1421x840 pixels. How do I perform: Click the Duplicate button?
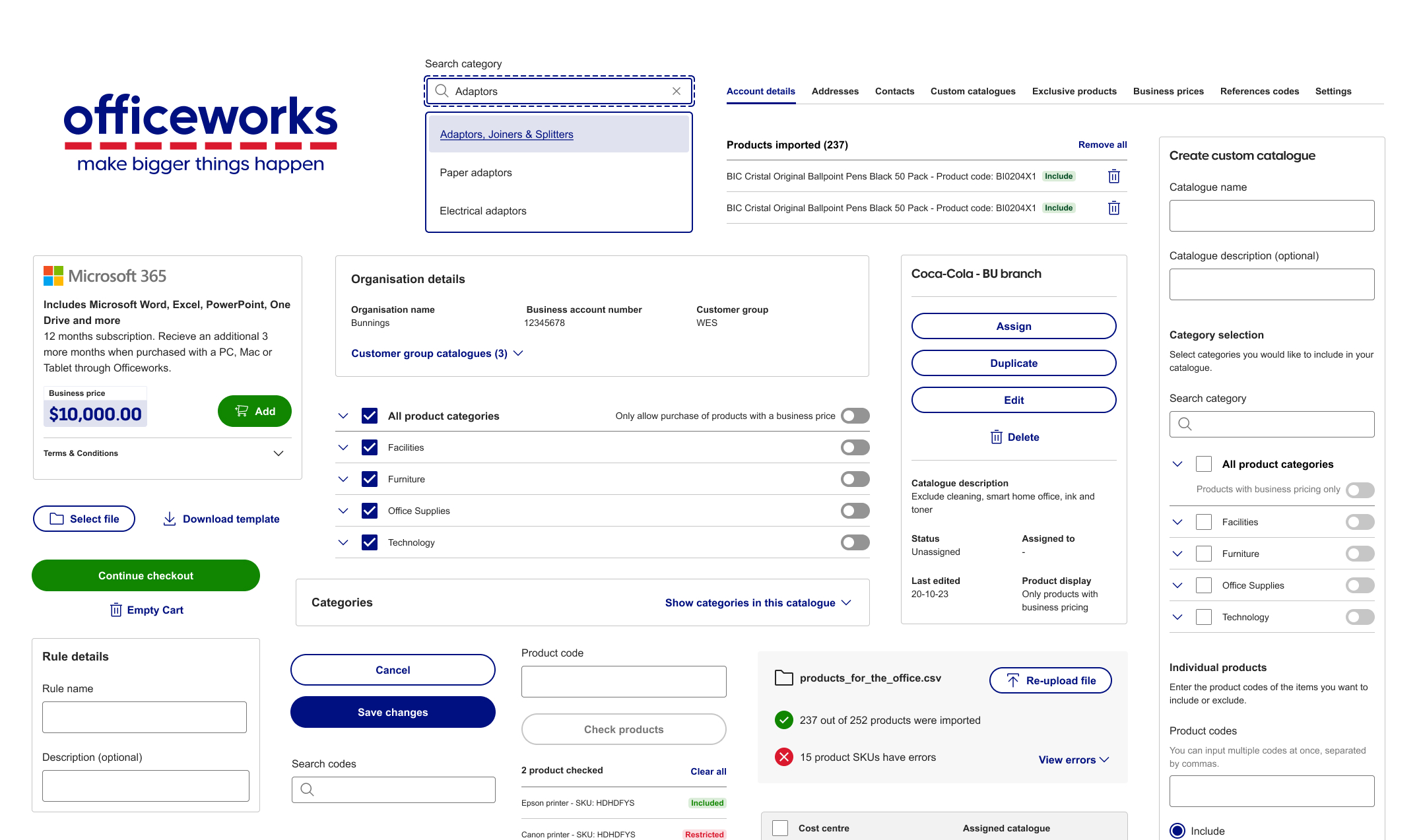(x=1013, y=363)
